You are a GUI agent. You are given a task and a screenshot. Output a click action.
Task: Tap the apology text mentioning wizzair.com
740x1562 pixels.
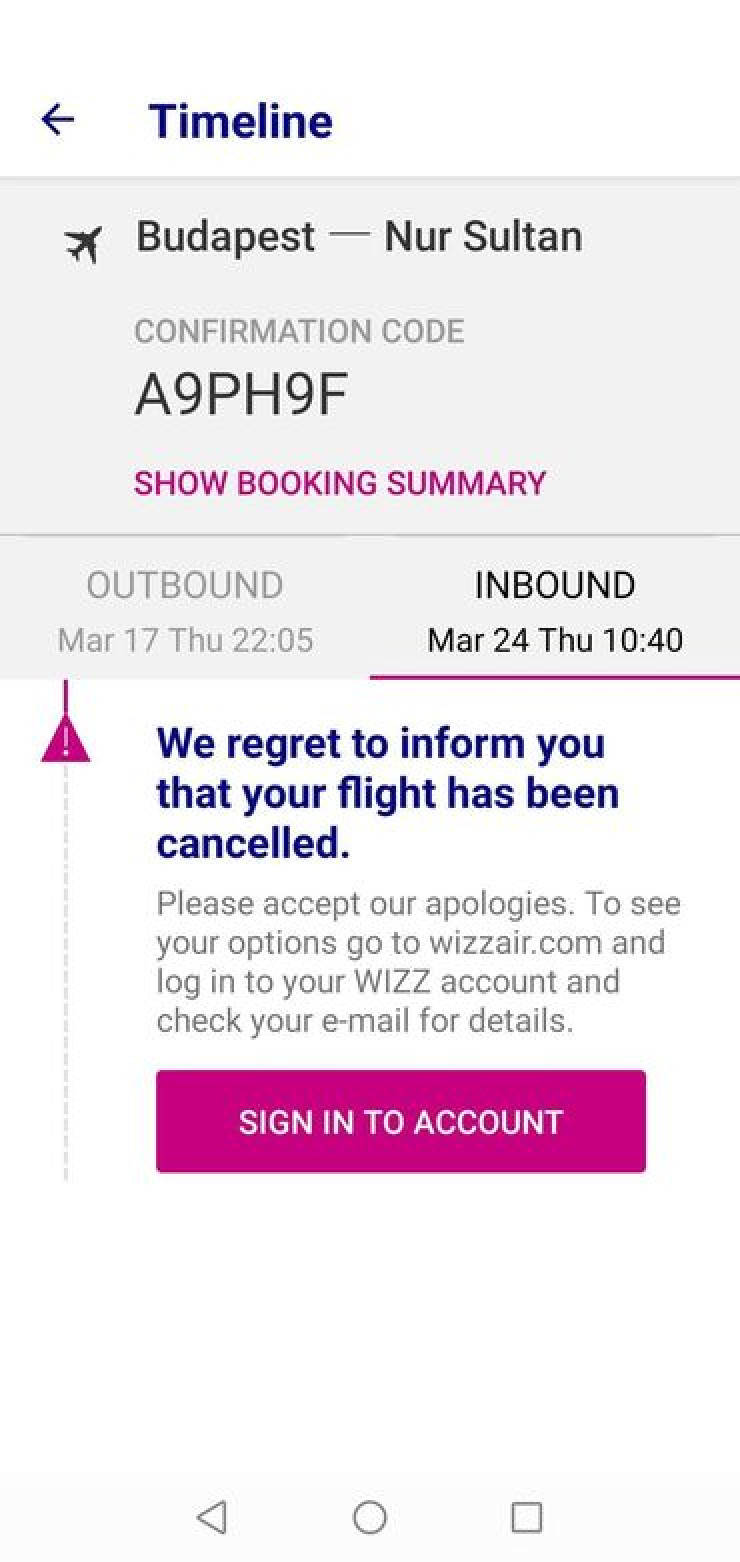418,962
